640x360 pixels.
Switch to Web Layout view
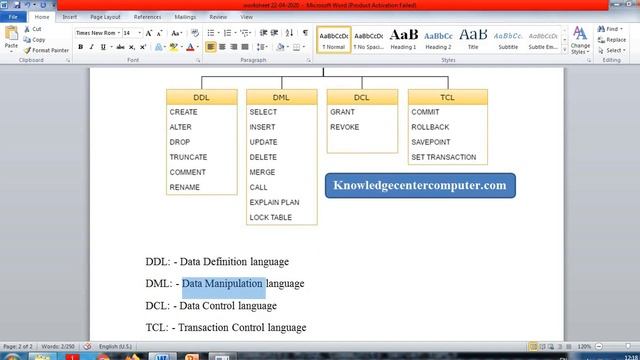(551, 347)
